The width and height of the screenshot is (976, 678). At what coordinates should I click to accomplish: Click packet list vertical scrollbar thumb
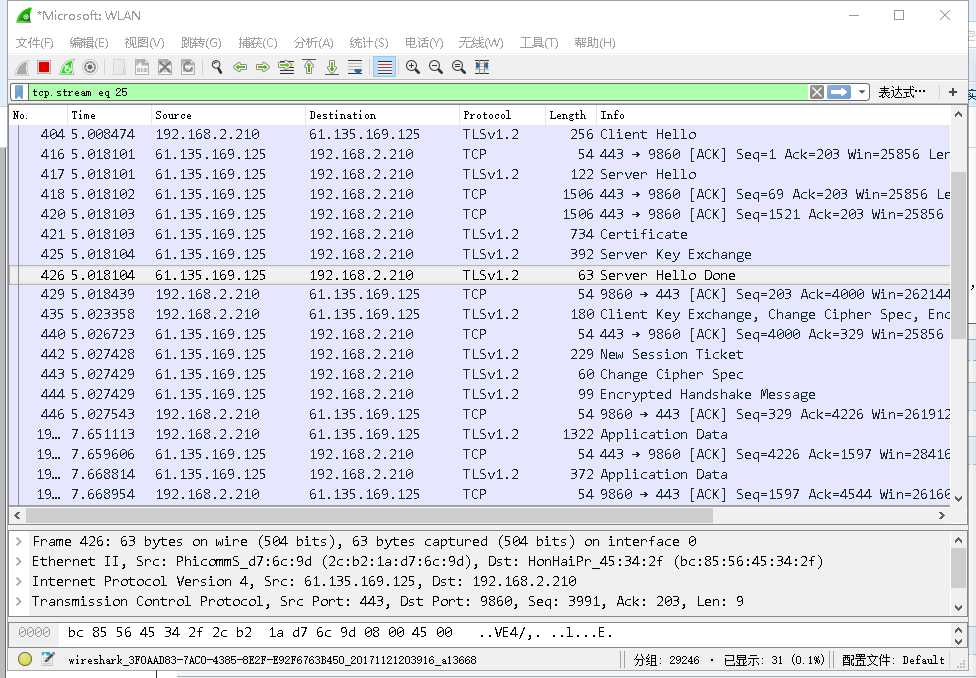point(958,255)
